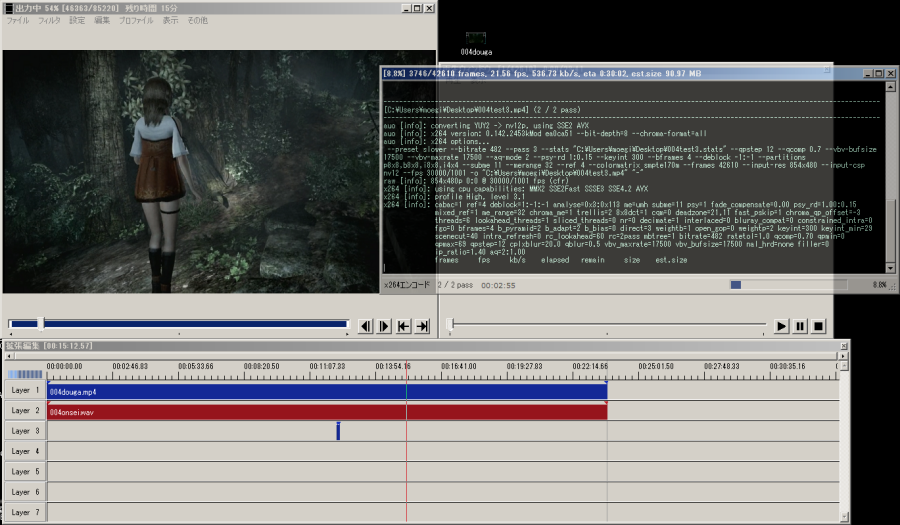Select the small blue object on Layer 3
This screenshot has width=900, height=525.
[x=338, y=431]
